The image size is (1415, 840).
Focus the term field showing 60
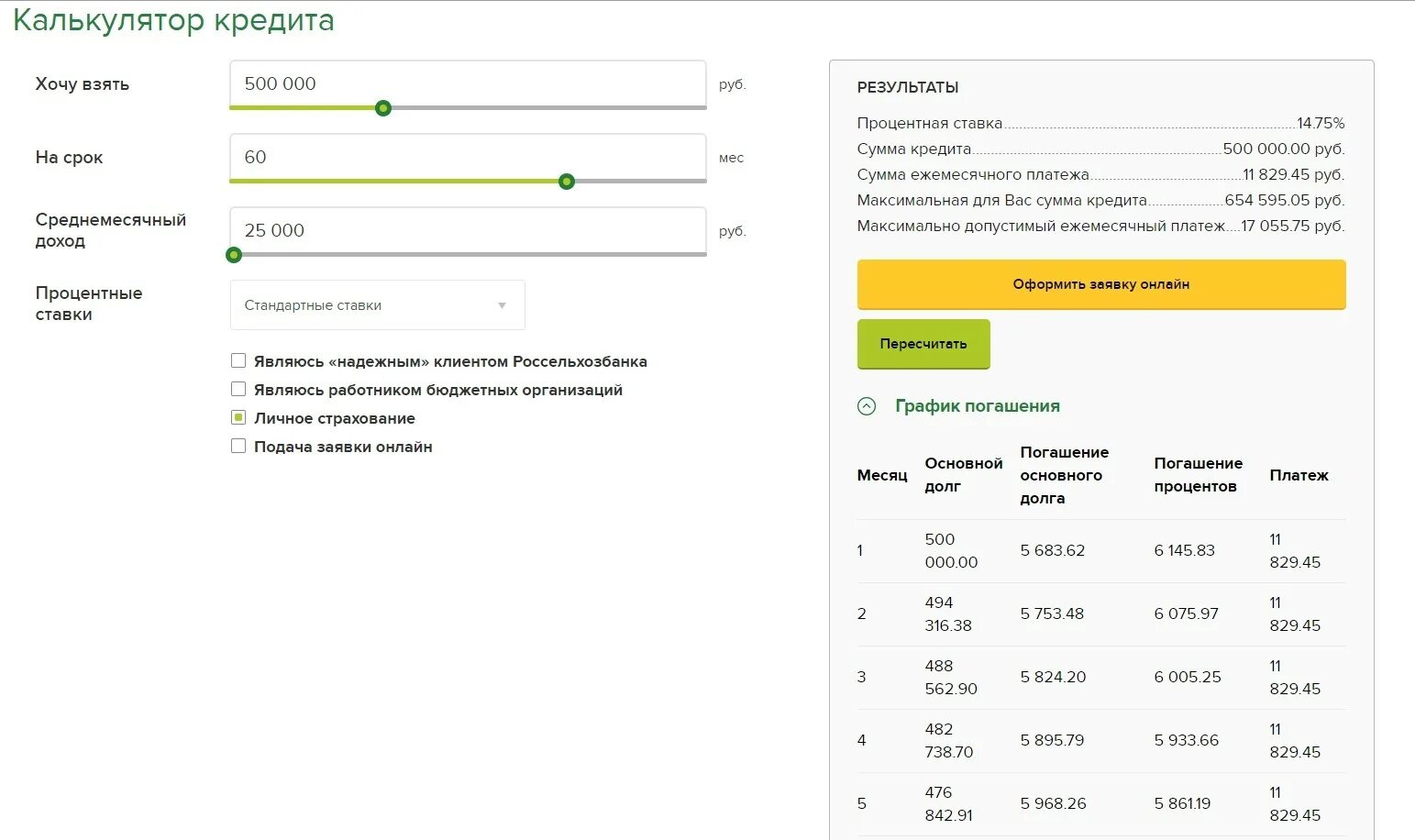point(468,157)
